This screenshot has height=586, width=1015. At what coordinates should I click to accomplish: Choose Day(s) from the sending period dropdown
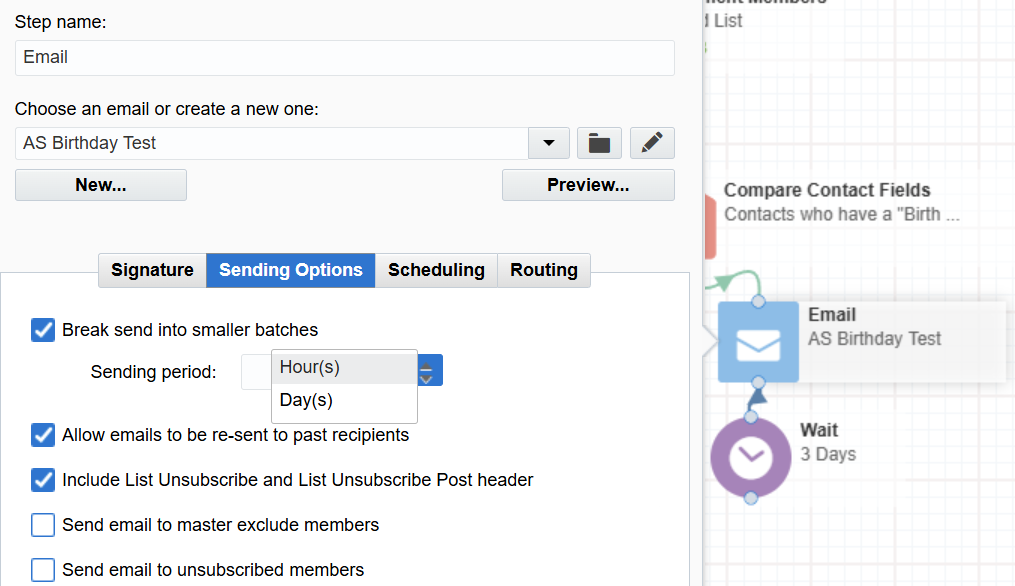click(x=304, y=400)
